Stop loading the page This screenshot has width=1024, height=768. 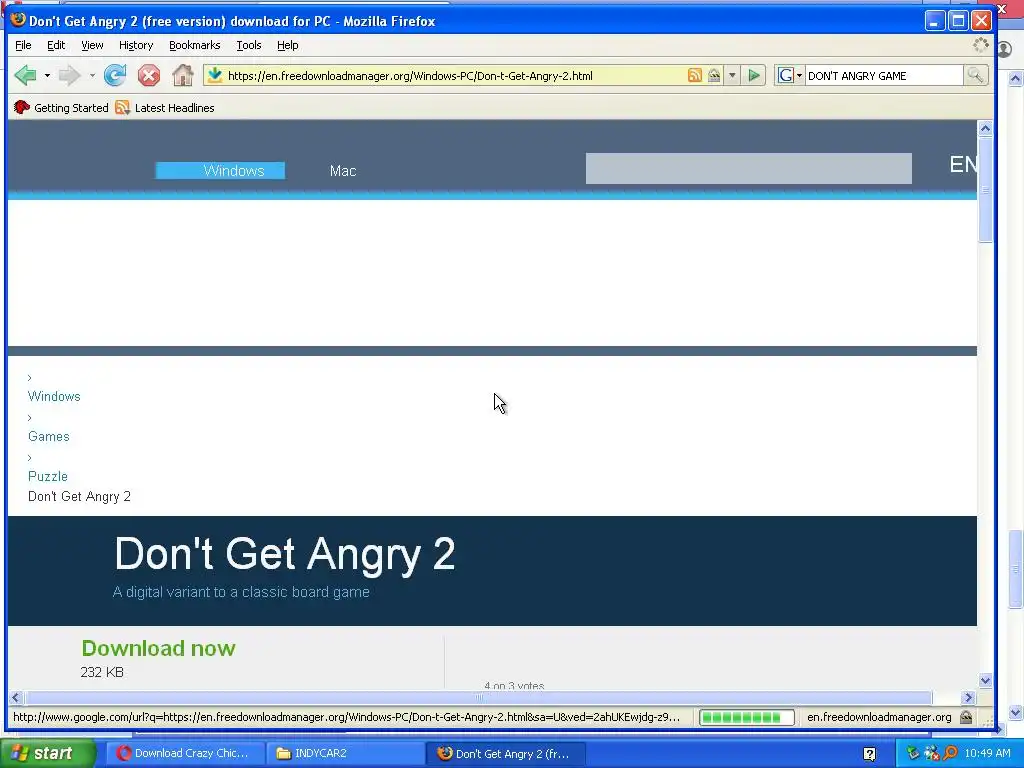click(x=149, y=76)
